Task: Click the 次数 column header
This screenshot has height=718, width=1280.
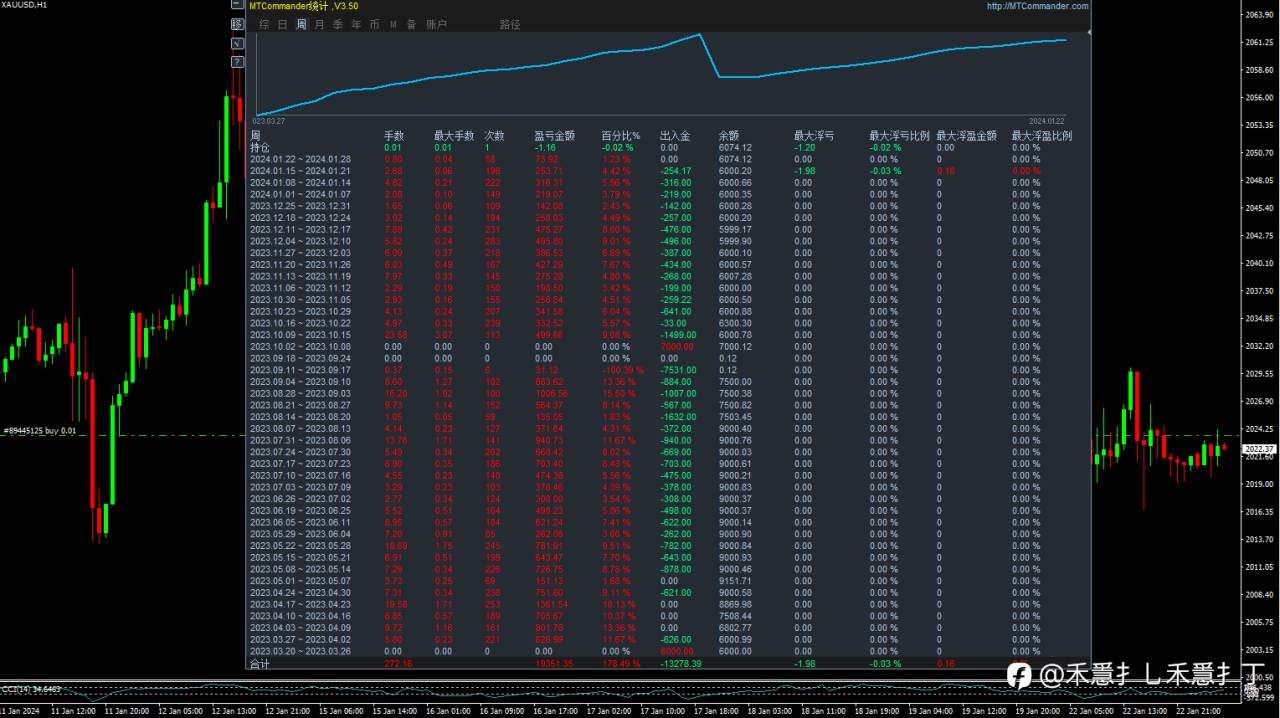Action: 495,135
